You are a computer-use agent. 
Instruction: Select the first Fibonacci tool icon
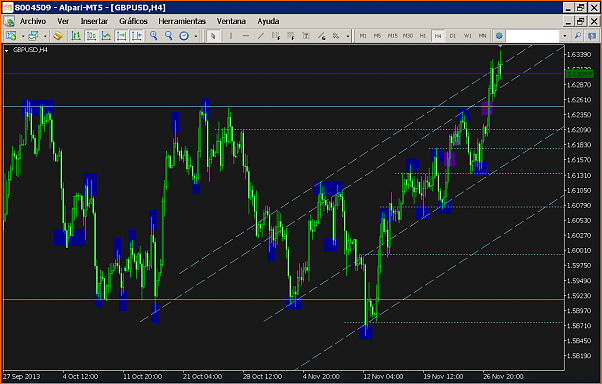[276, 36]
